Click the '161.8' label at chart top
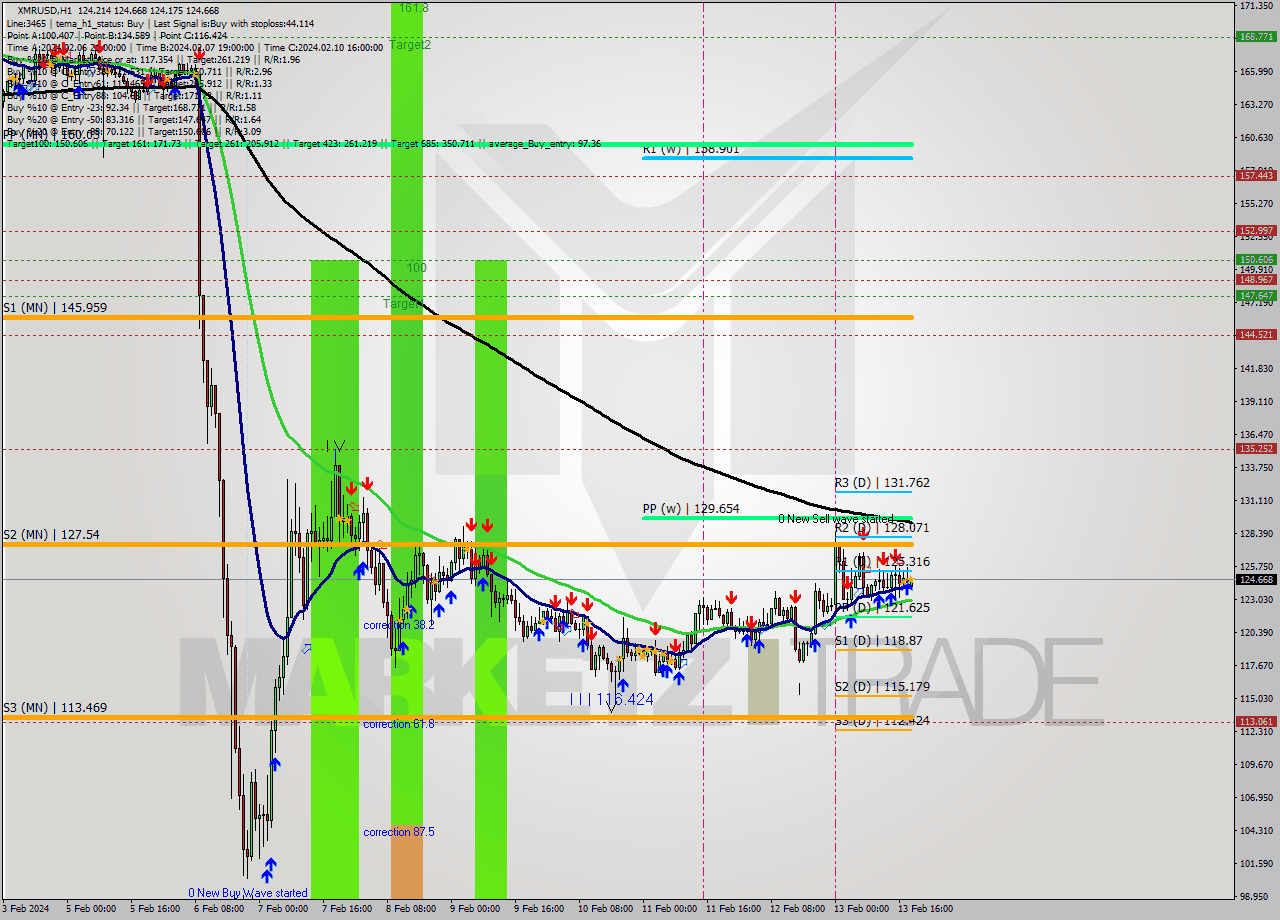 click(414, 8)
